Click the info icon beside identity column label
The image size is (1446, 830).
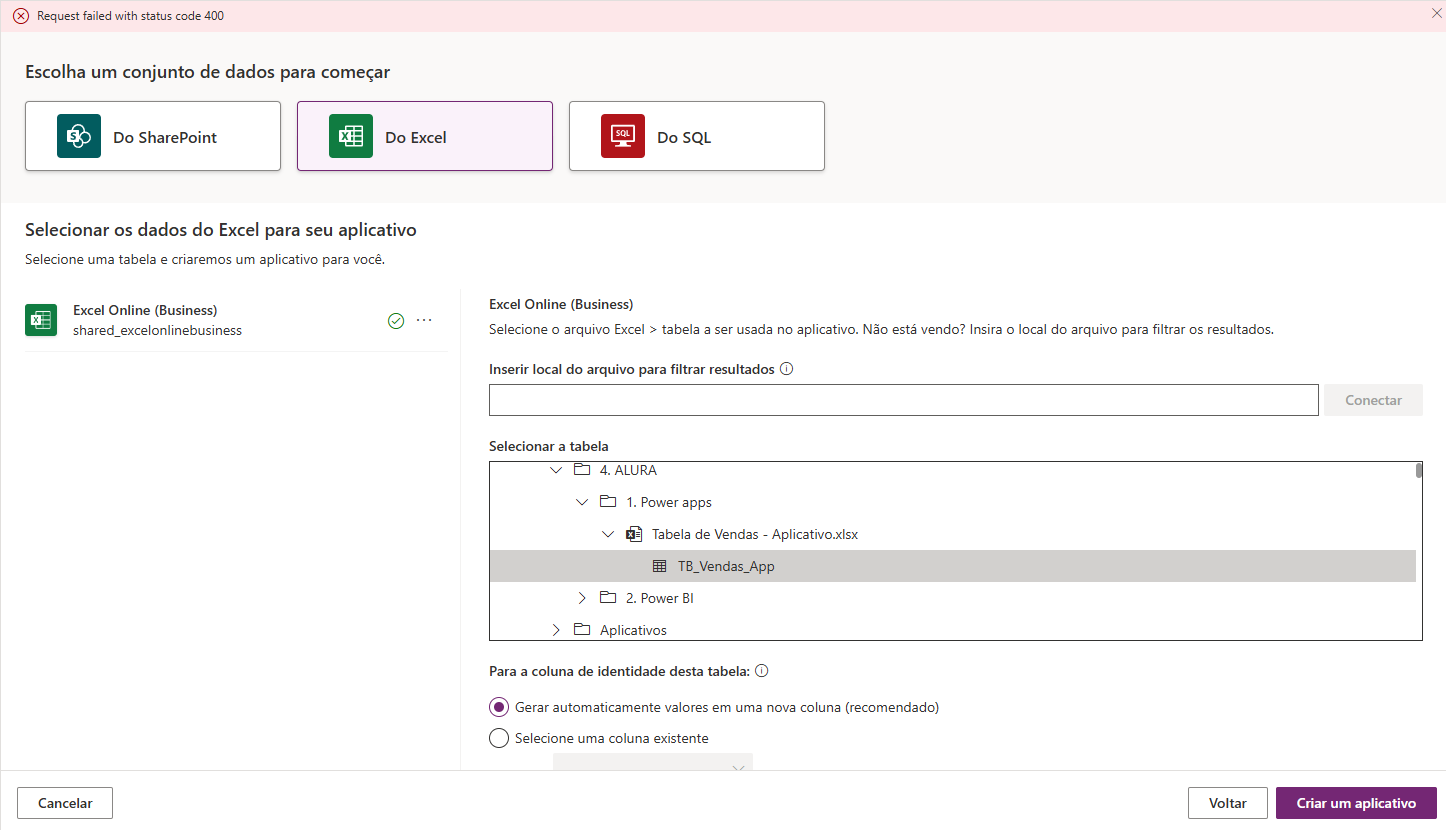761,671
